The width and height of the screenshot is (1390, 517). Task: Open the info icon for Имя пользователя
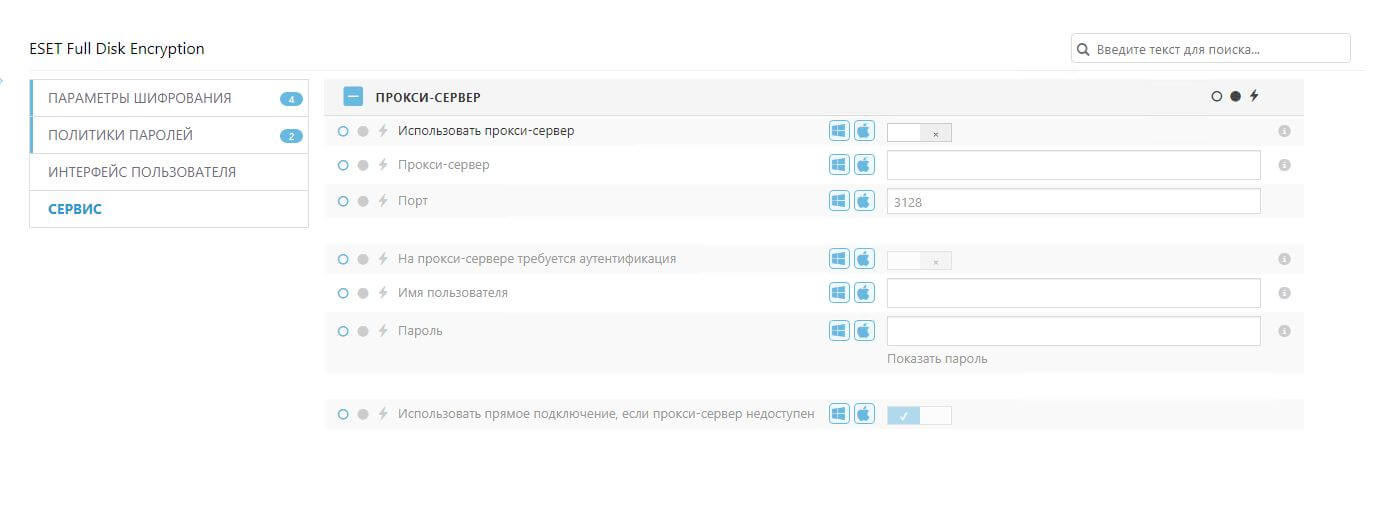point(1285,293)
